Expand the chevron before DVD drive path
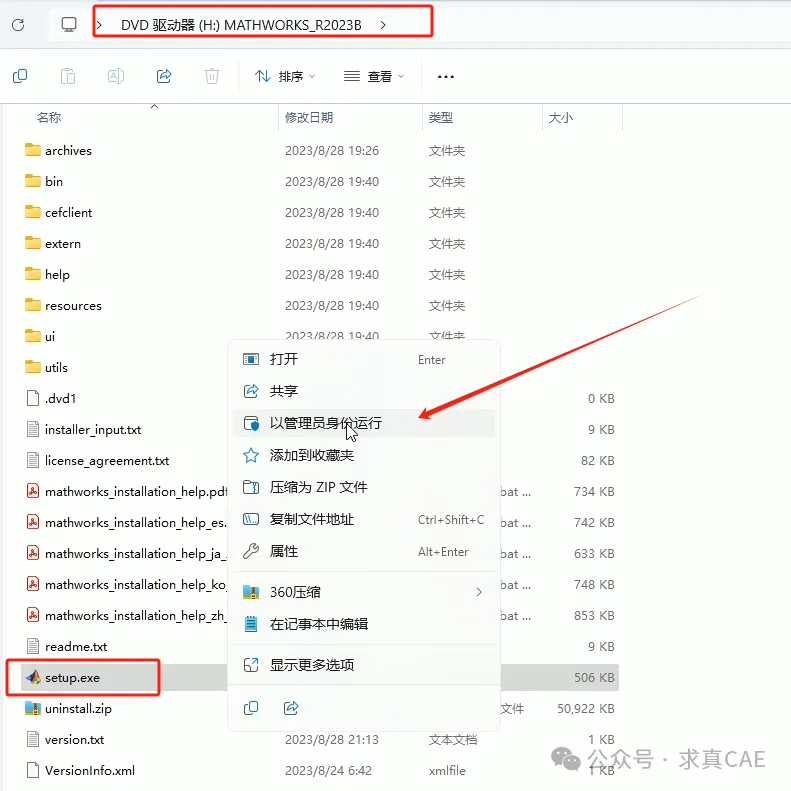 [x=99, y=25]
